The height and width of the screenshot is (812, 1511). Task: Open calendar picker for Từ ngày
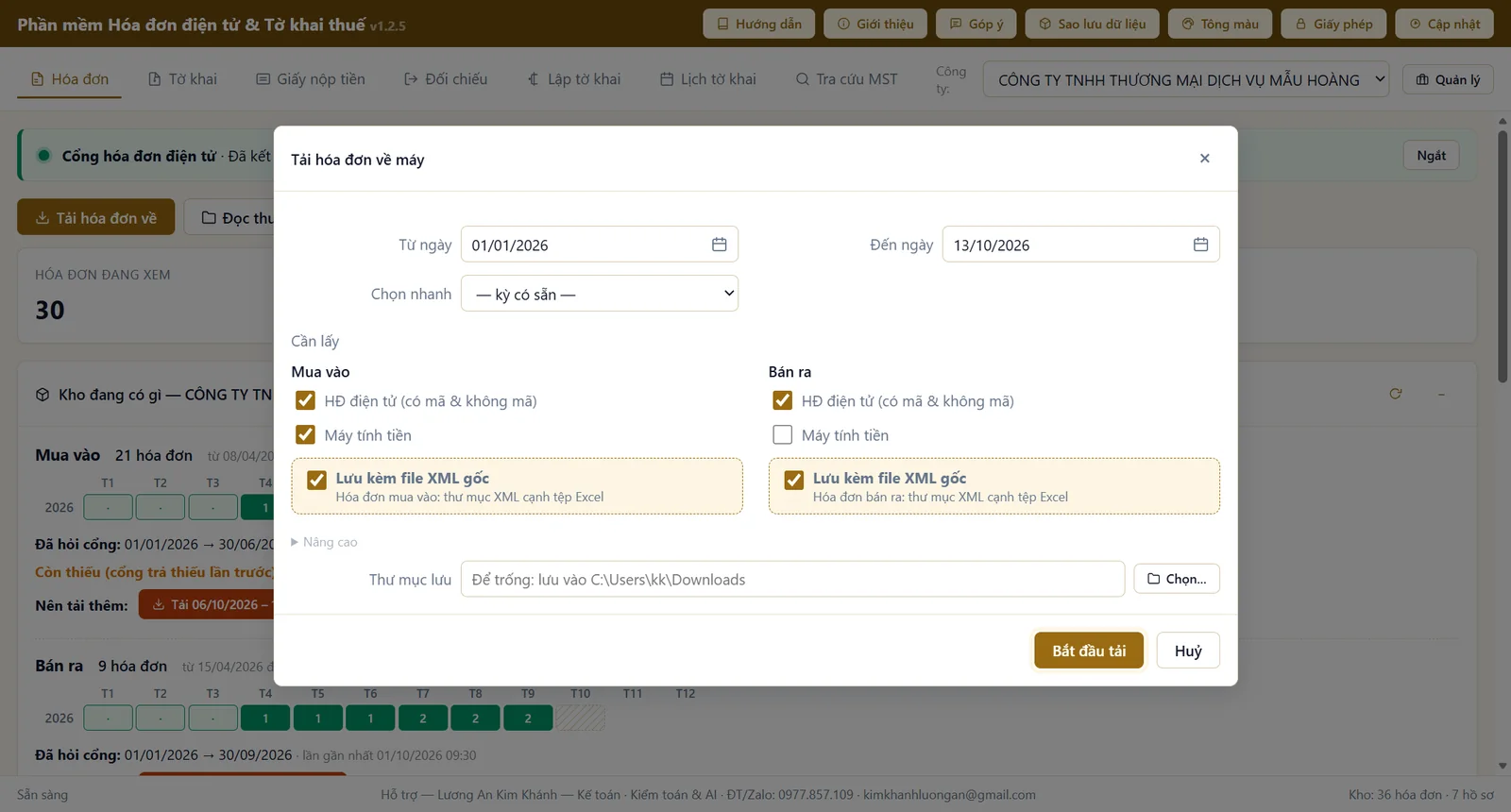719,245
